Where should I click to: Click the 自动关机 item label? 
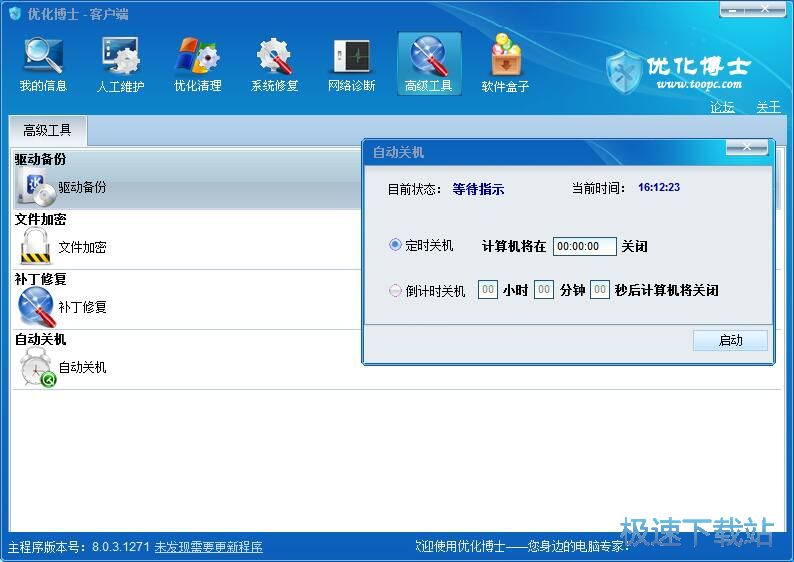coord(83,367)
